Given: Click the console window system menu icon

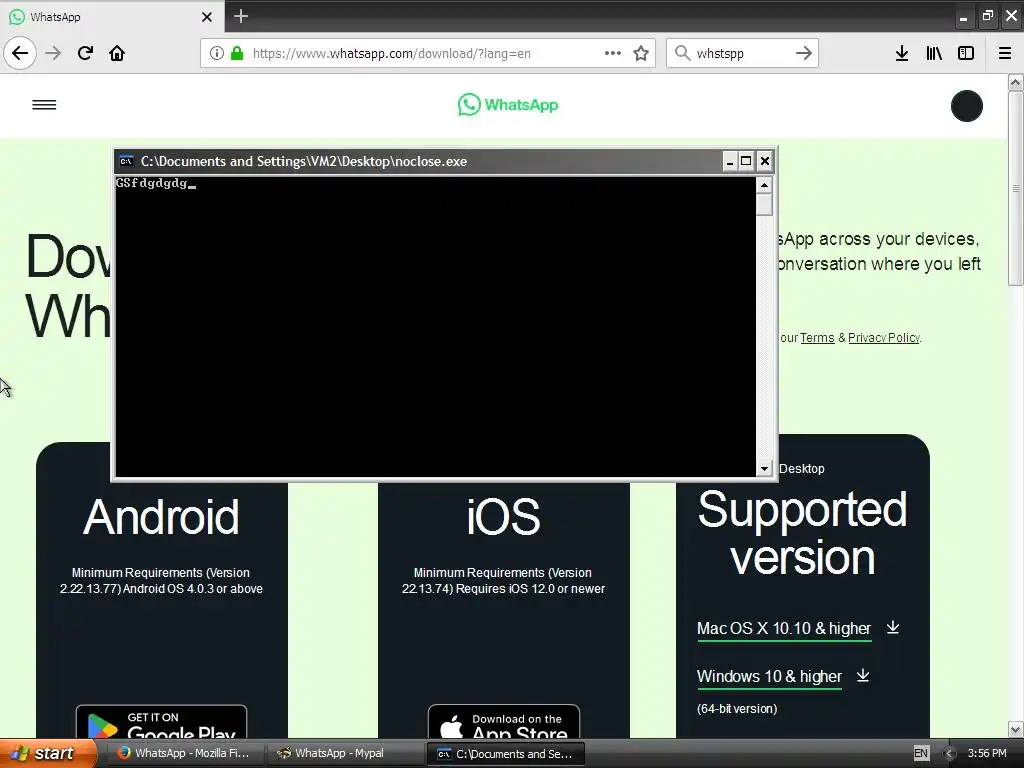Looking at the screenshot, I should [126, 161].
